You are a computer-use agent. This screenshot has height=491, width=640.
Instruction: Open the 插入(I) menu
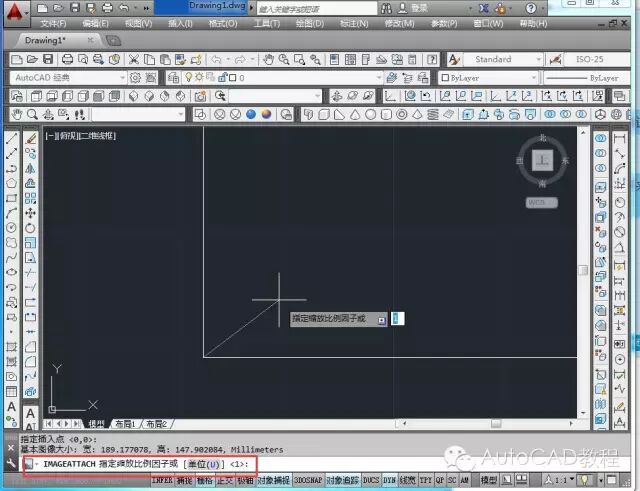180,24
